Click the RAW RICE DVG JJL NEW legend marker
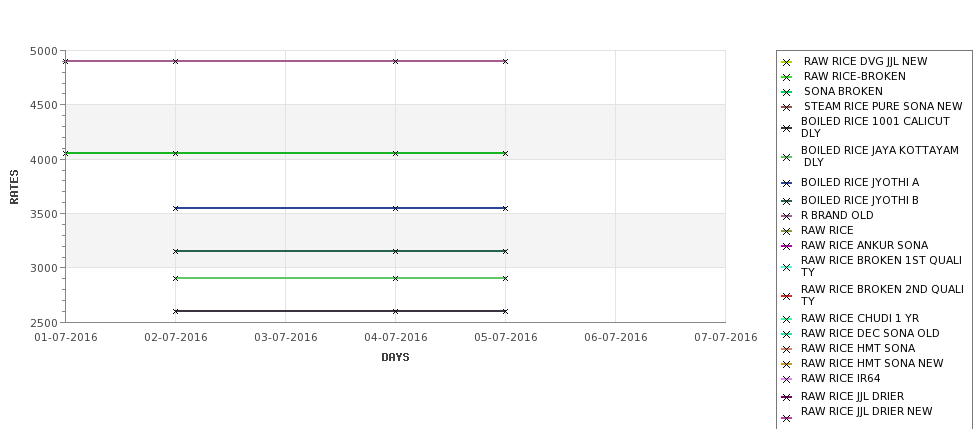The width and height of the screenshot is (975, 429). click(786, 62)
